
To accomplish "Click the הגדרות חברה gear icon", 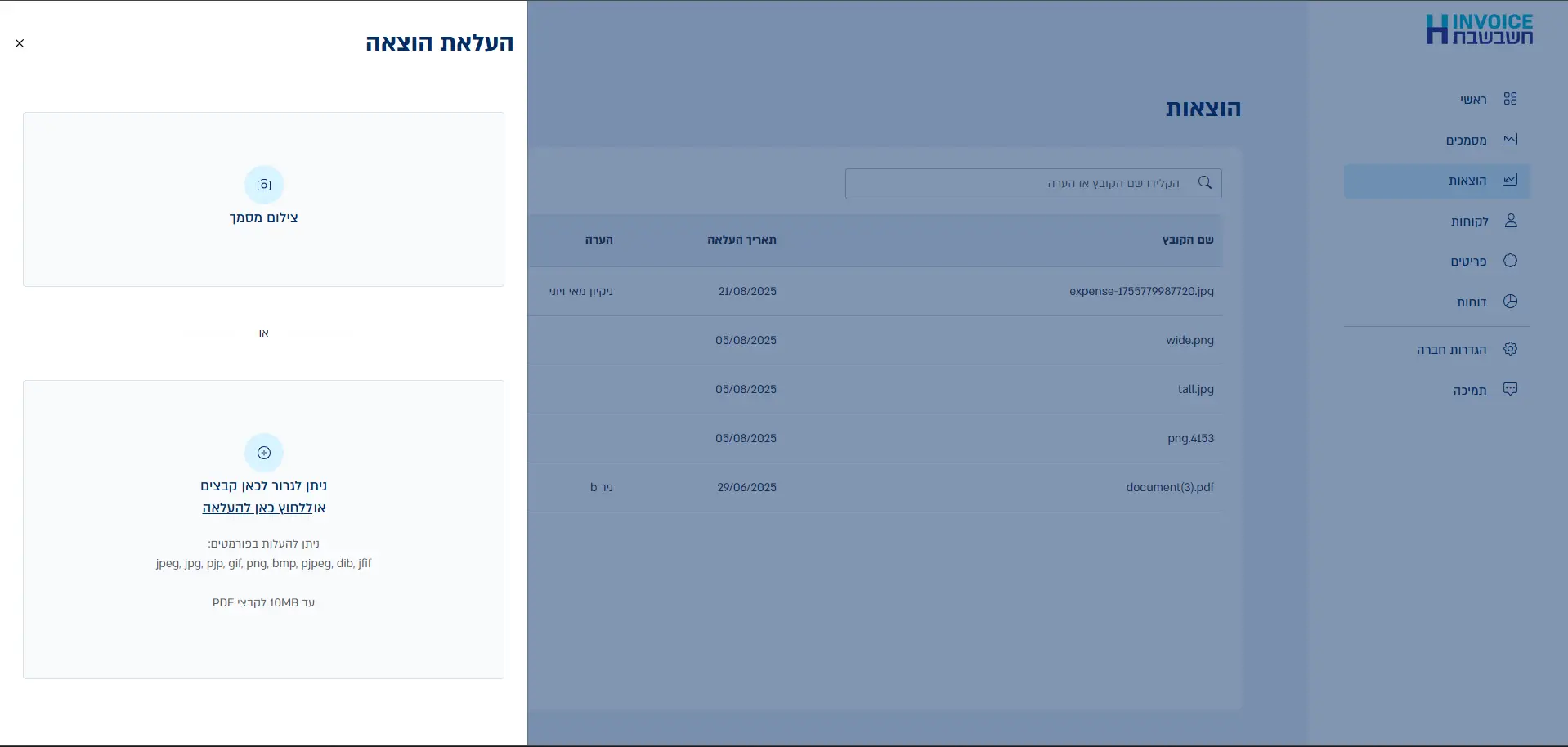I will (x=1510, y=349).
